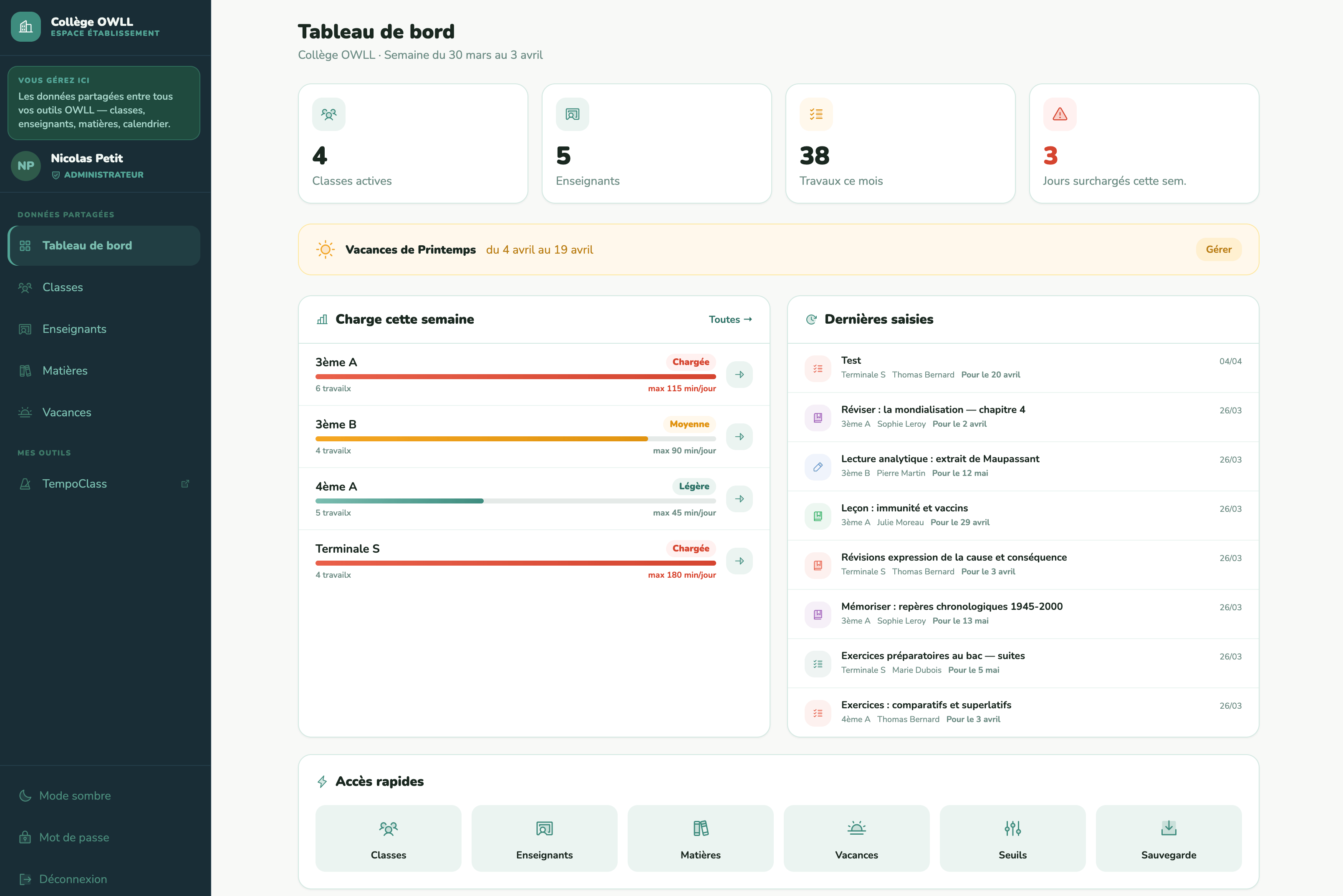1343x896 pixels.
Task: Open Matières in the sidebar menu
Action: pyautogui.click(x=104, y=371)
